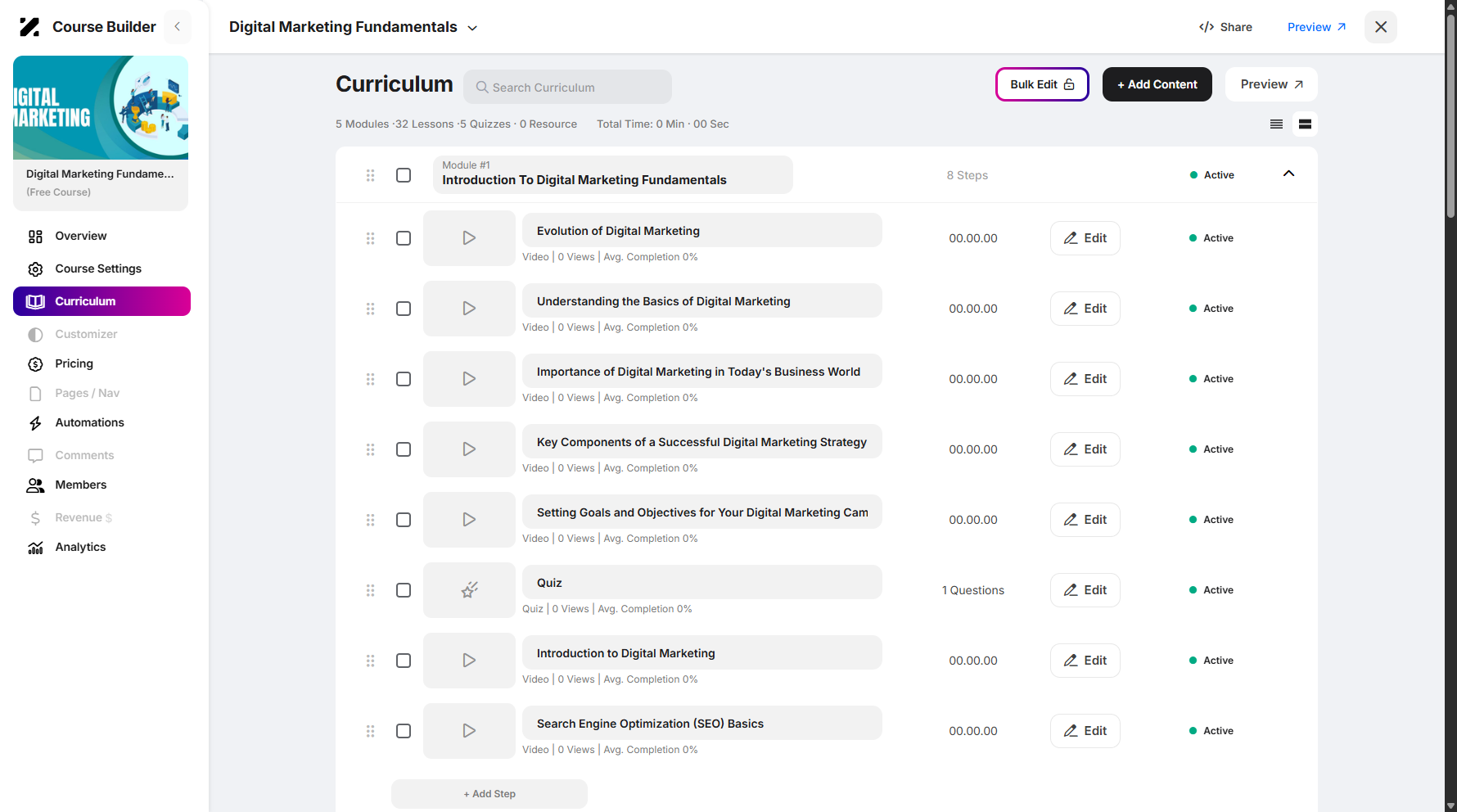Edit Setting Goals and Objectives lesson
The height and width of the screenshot is (812, 1457).
pos(1085,520)
